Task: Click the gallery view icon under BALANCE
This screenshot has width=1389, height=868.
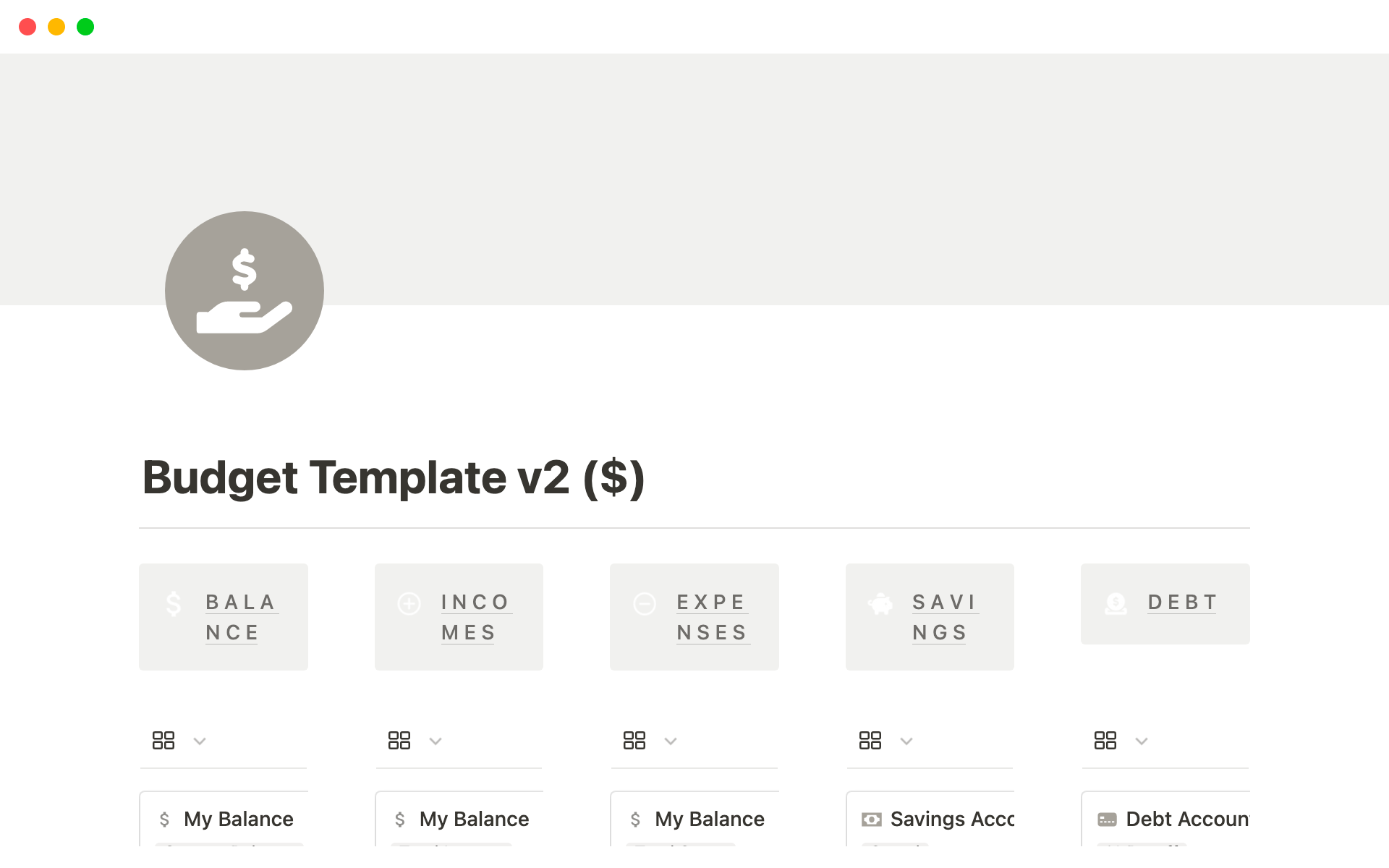Action: click(163, 740)
